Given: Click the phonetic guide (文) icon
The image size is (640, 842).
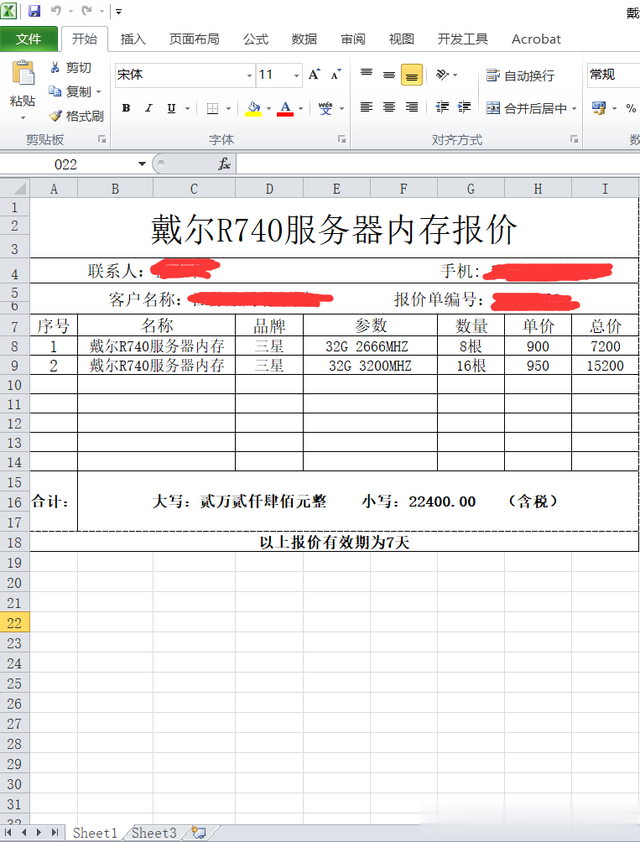Looking at the screenshot, I should (x=325, y=108).
